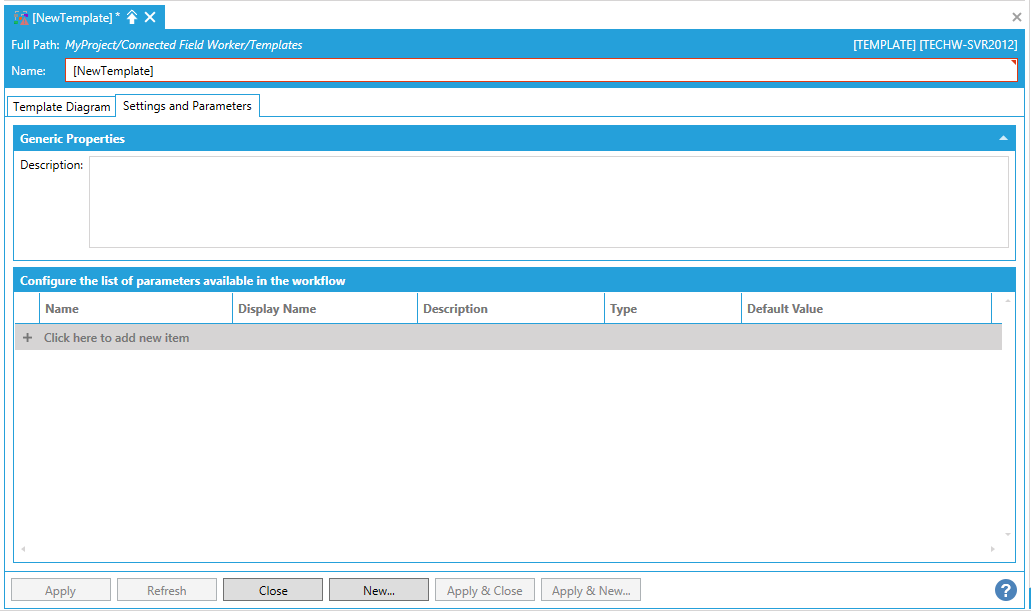The height and width of the screenshot is (612, 1031).
Task: Select the Settings and Parameters tab
Action: (187, 106)
